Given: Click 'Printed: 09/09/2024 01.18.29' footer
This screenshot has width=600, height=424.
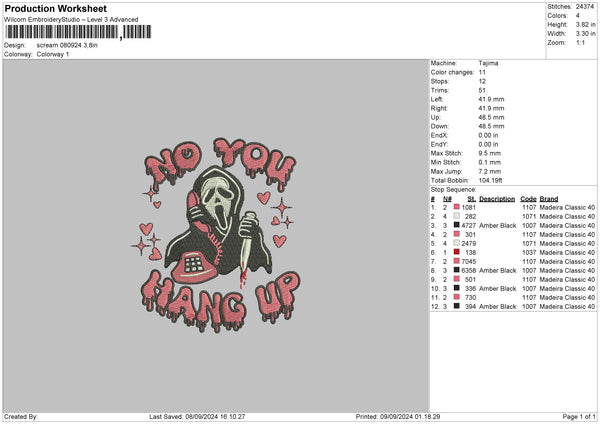Looking at the screenshot, I should coord(398,416).
